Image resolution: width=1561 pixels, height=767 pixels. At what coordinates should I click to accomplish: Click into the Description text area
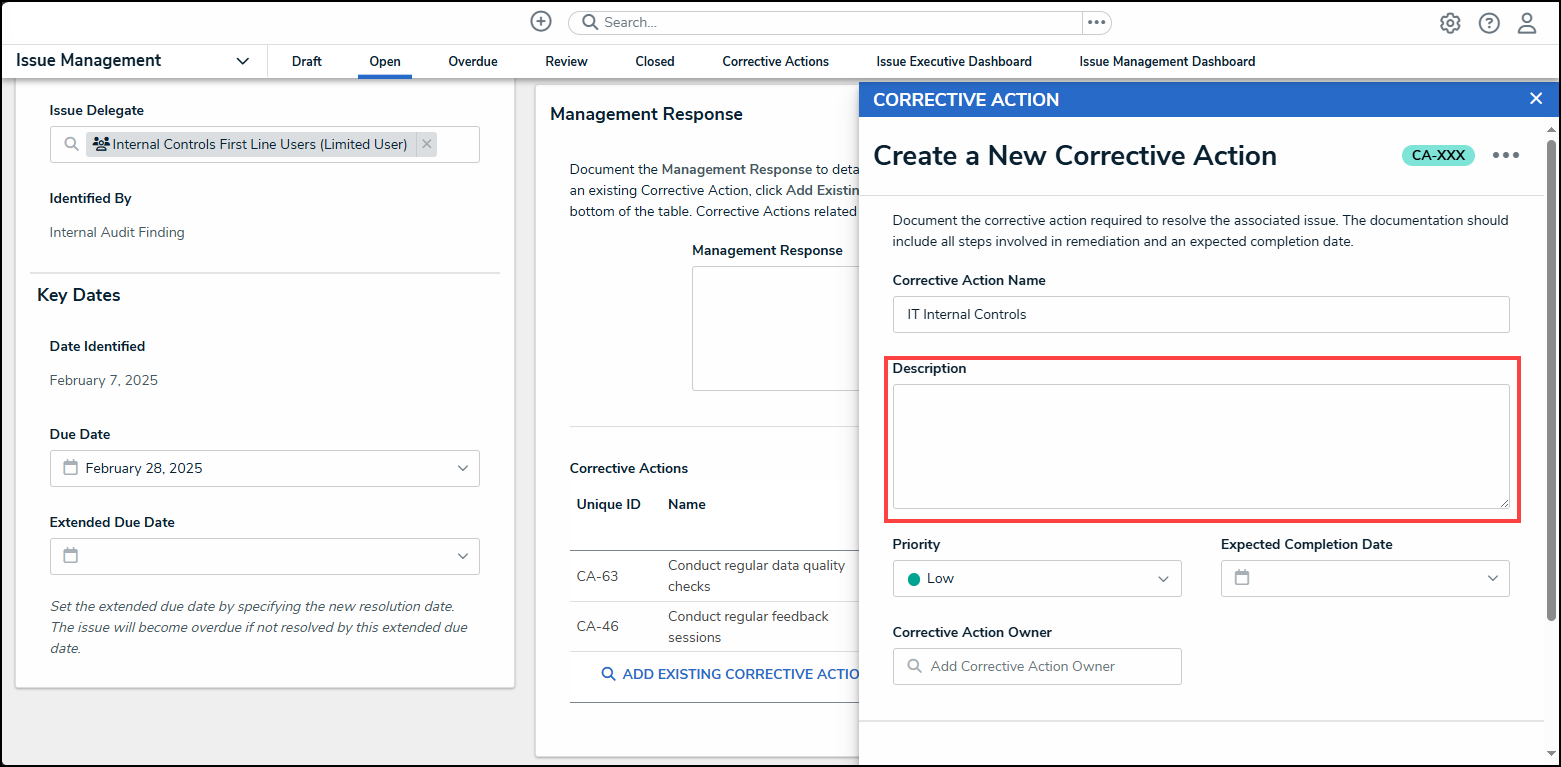click(1200, 446)
